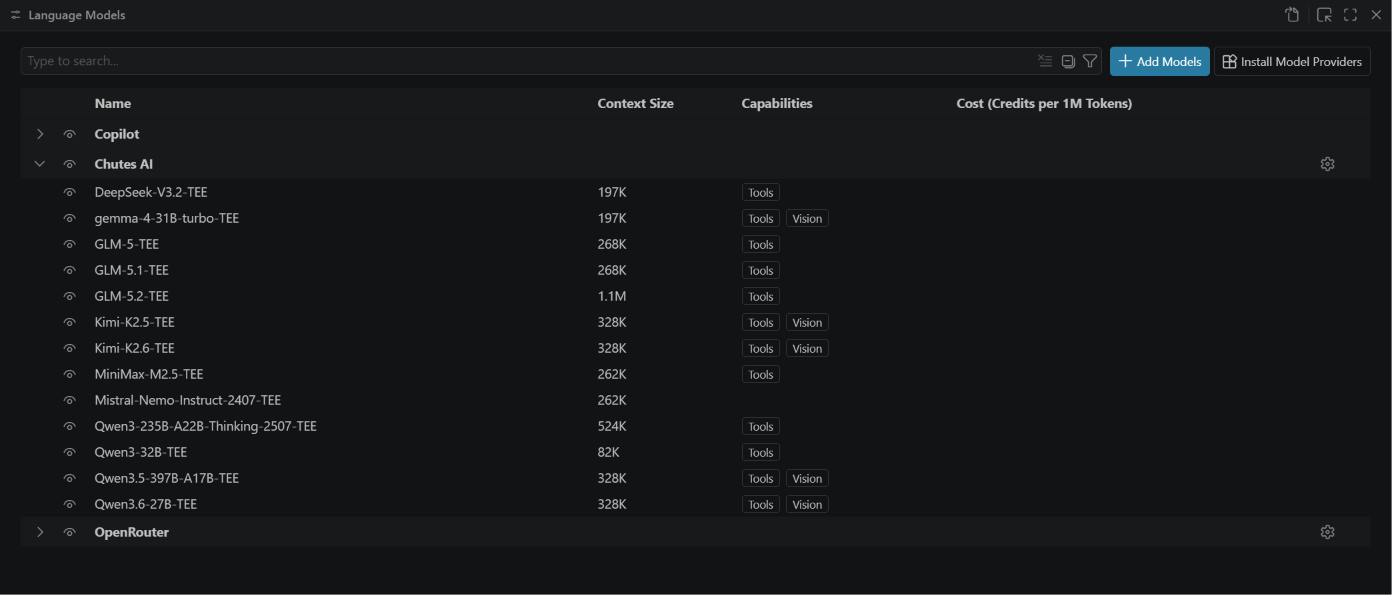Click Vision tag on Kimi-K2.5-TEE row

click(807, 322)
